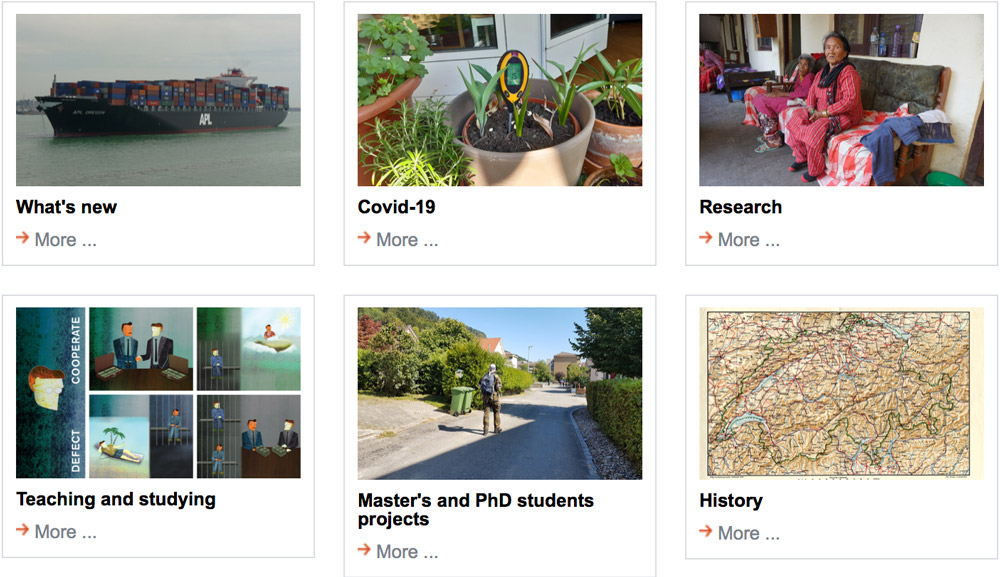Viewport: 1000px width, 577px height.
Task: Follow the "More ..." link for Covid-19
Action: (407, 240)
